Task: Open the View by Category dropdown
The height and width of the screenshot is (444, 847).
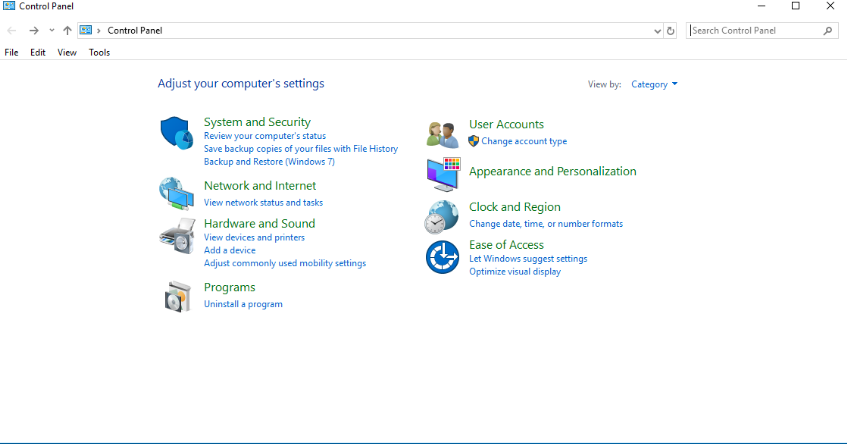Action: click(654, 84)
